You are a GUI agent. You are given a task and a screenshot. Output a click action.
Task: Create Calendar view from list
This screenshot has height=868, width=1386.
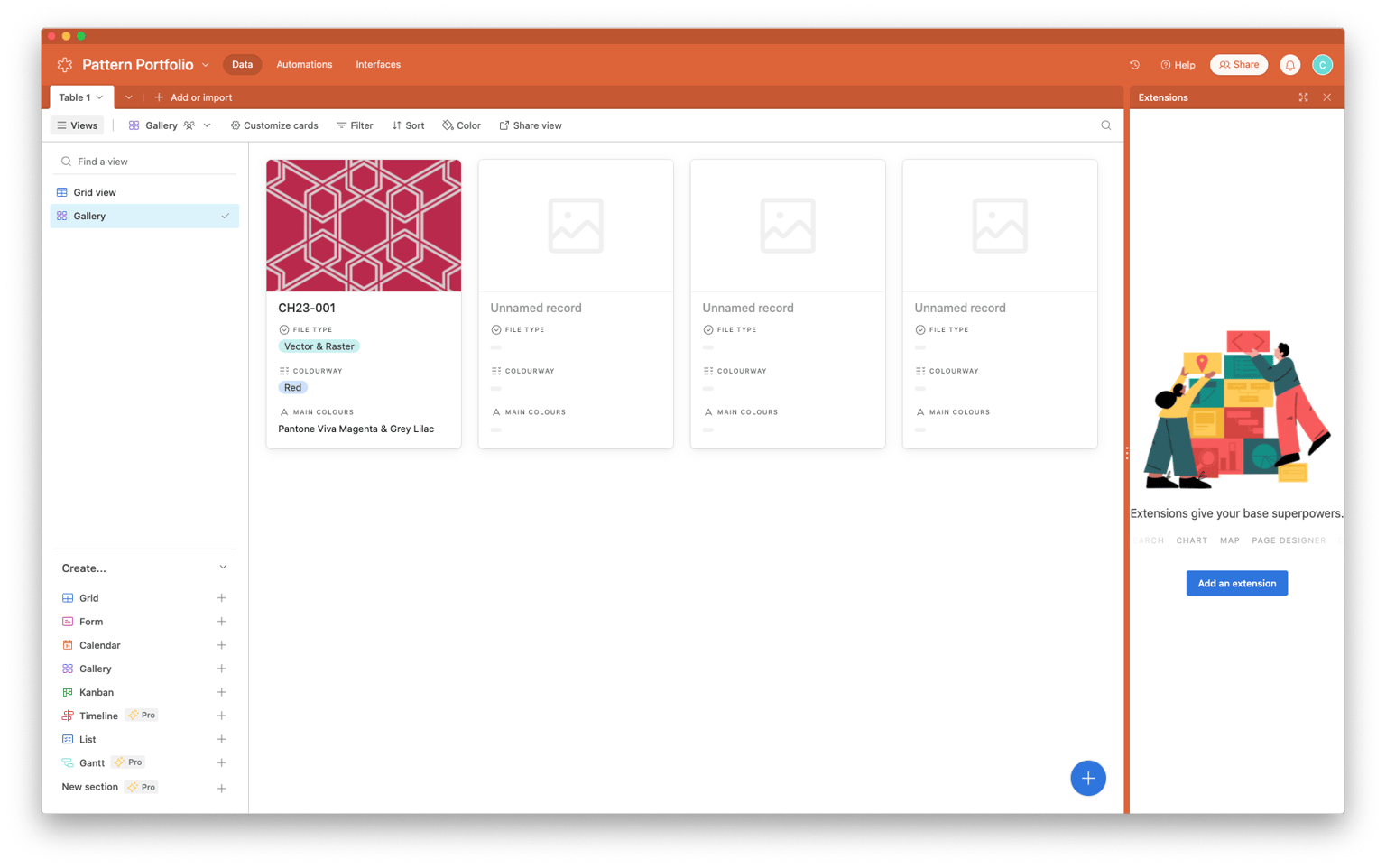click(x=91, y=645)
